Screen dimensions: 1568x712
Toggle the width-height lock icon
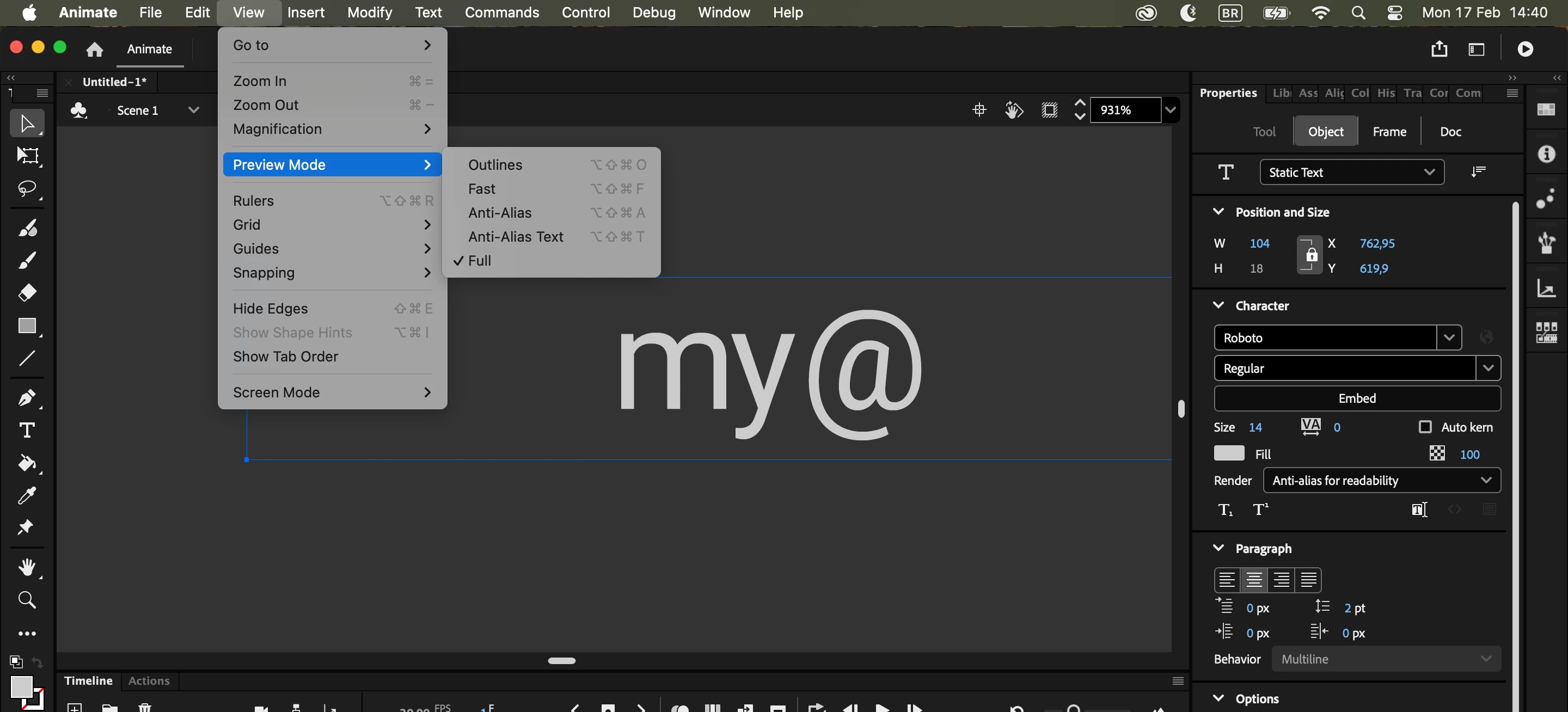tap(1310, 255)
